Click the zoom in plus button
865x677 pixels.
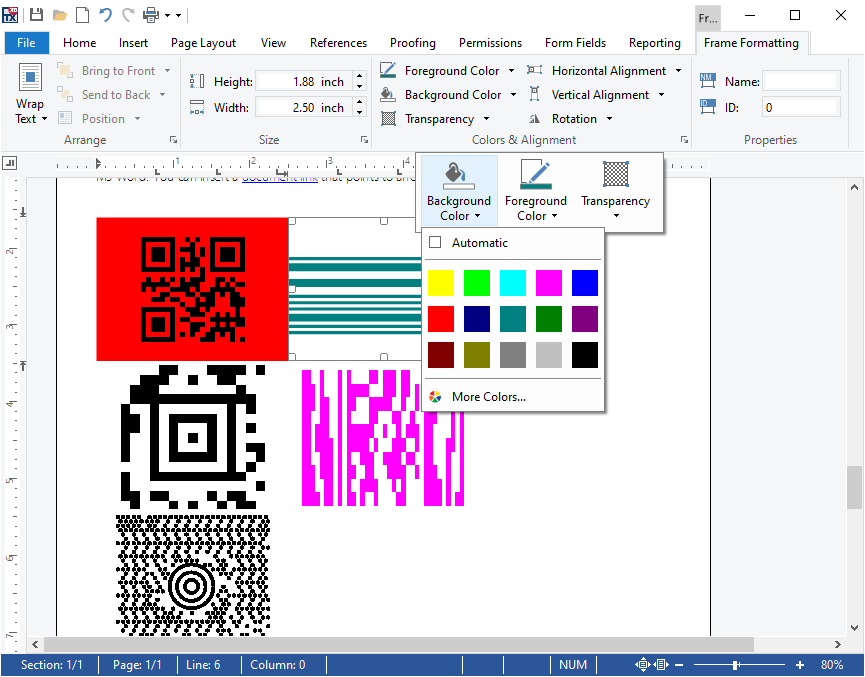800,665
